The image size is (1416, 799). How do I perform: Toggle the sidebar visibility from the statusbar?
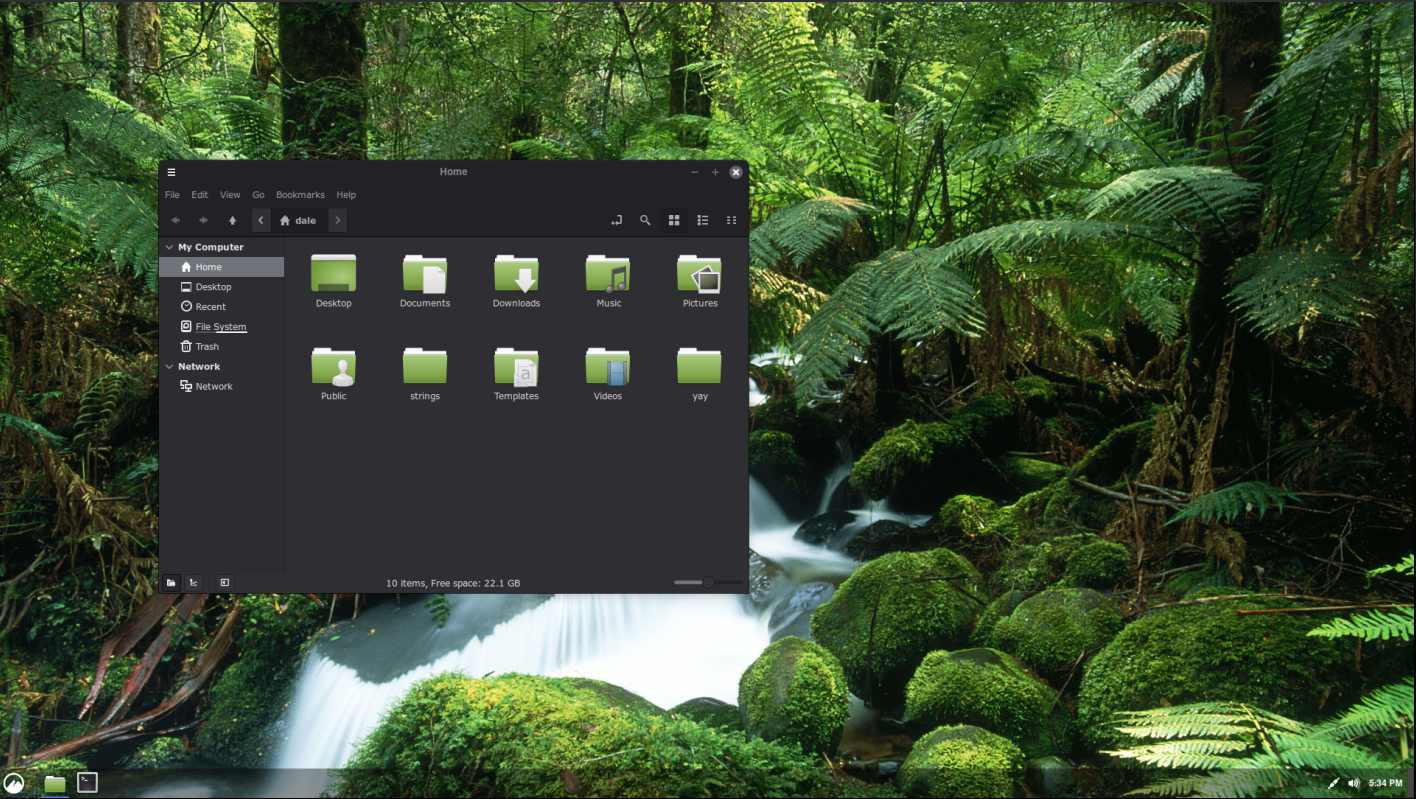(224, 582)
